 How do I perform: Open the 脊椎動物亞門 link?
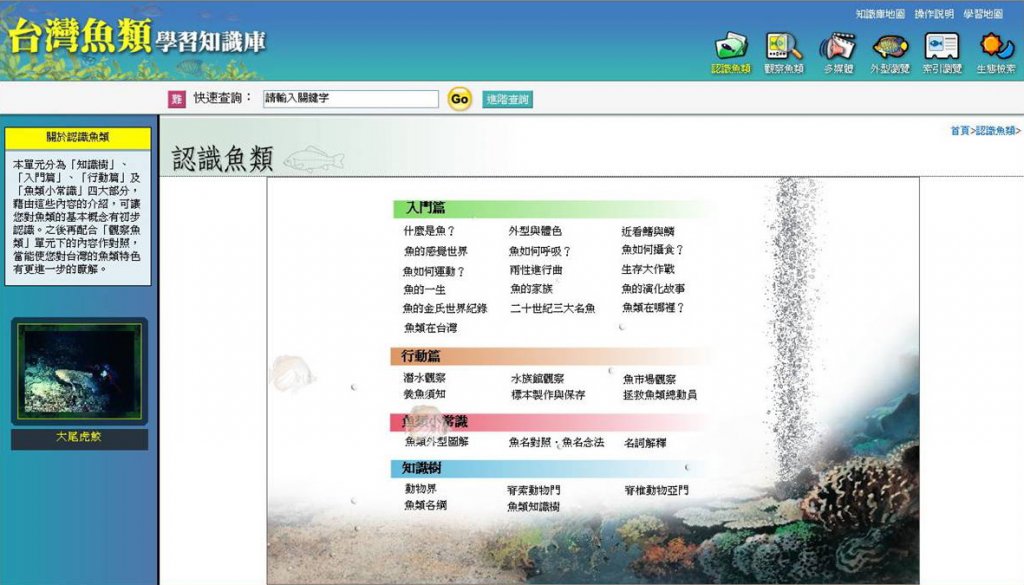click(x=657, y=490)
